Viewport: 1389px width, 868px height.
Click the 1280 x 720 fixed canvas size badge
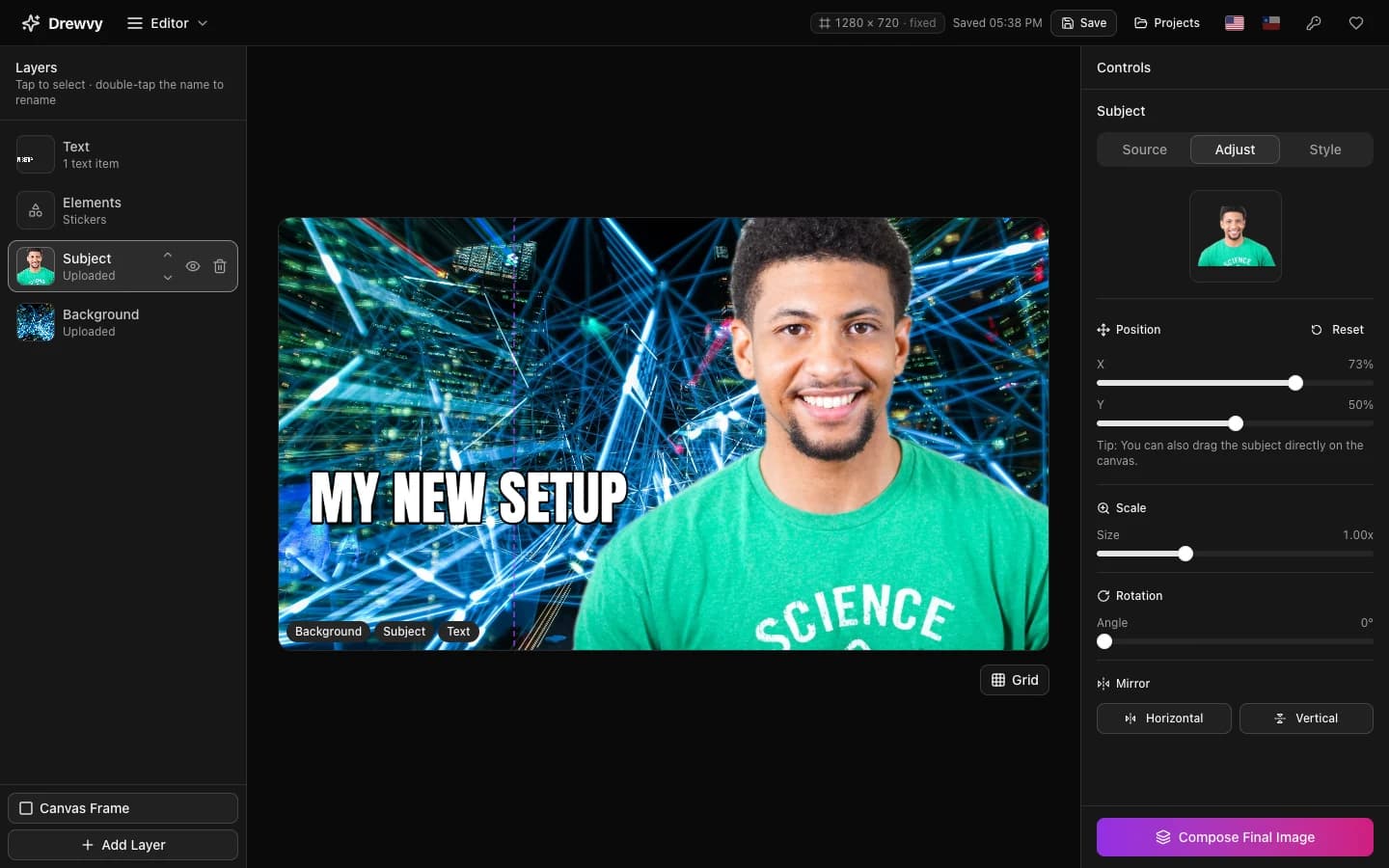tap(877, 23)
